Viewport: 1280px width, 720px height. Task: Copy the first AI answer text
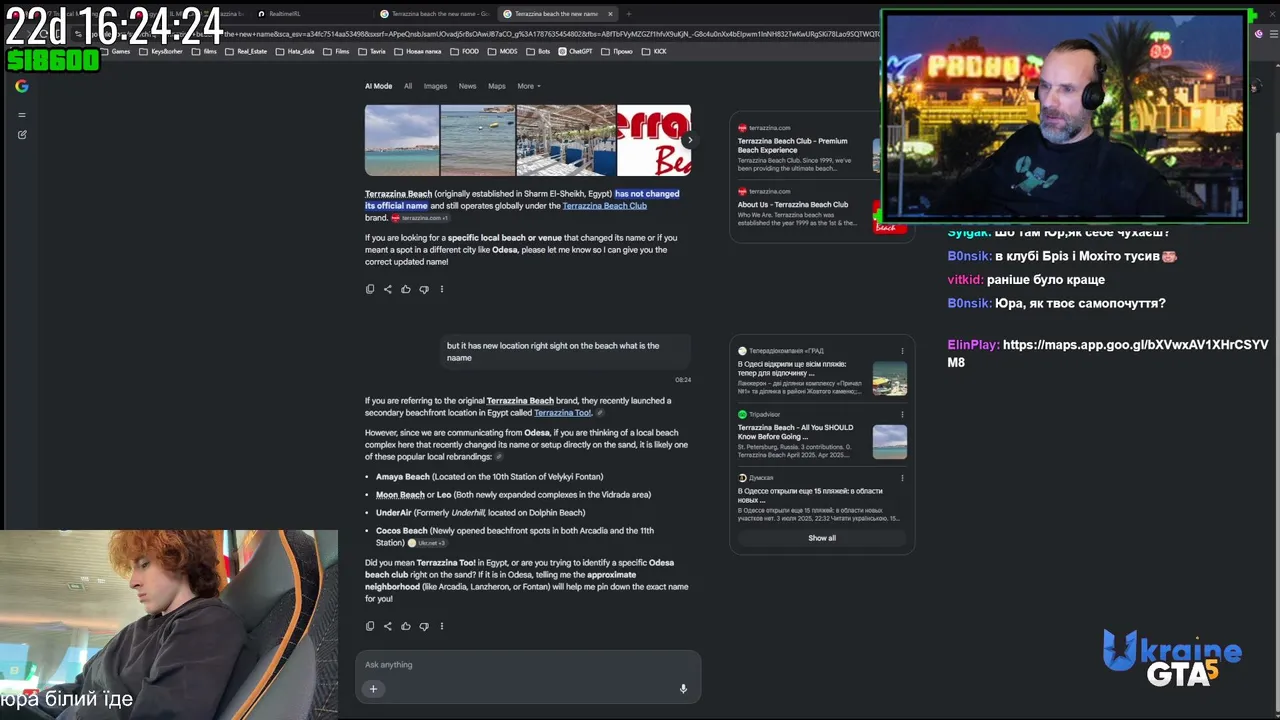point(370,289)
